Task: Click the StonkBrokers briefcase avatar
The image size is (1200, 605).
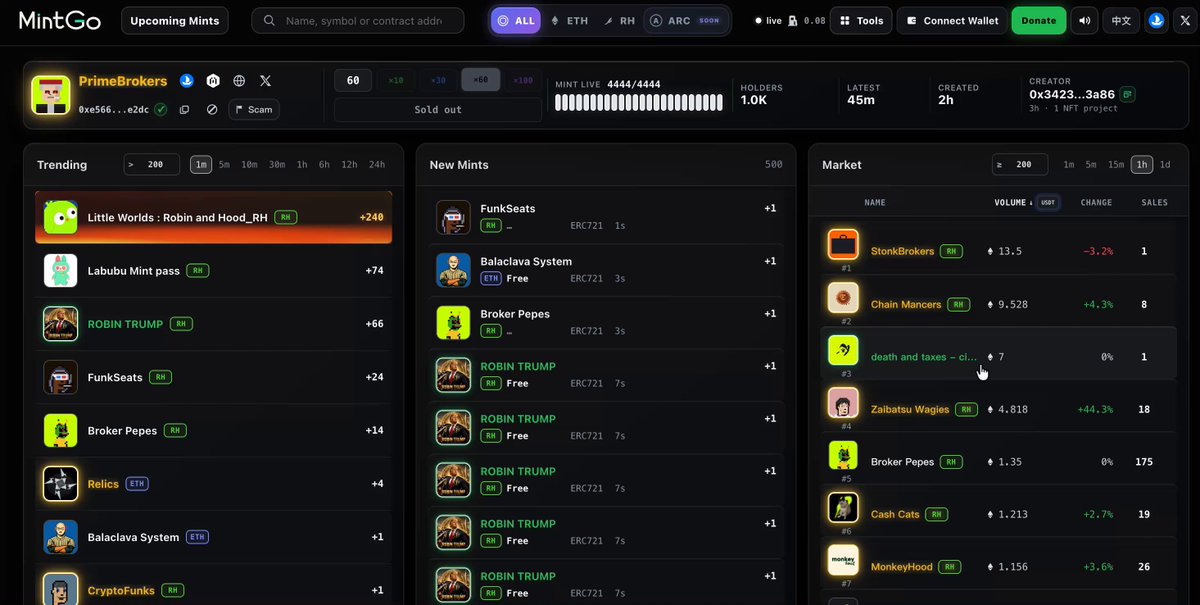Action: coord(843,246)
